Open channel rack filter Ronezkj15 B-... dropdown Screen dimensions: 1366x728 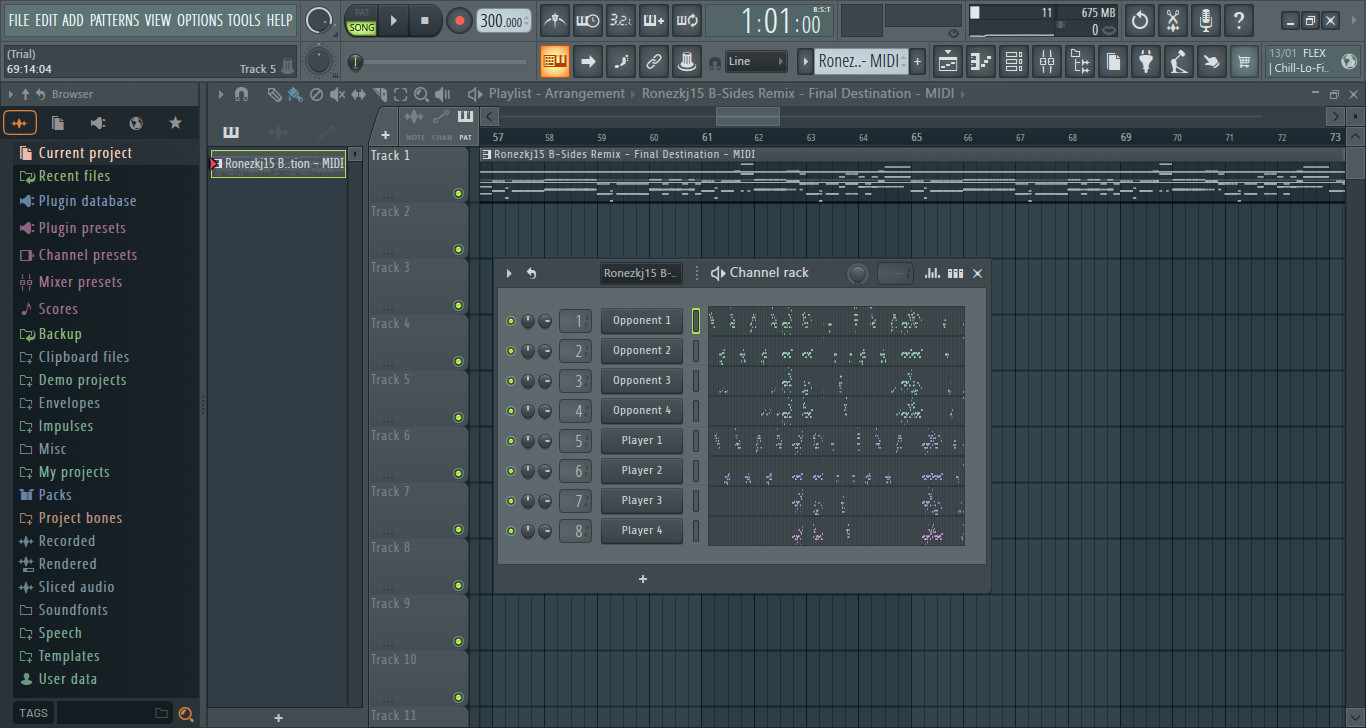641,273
